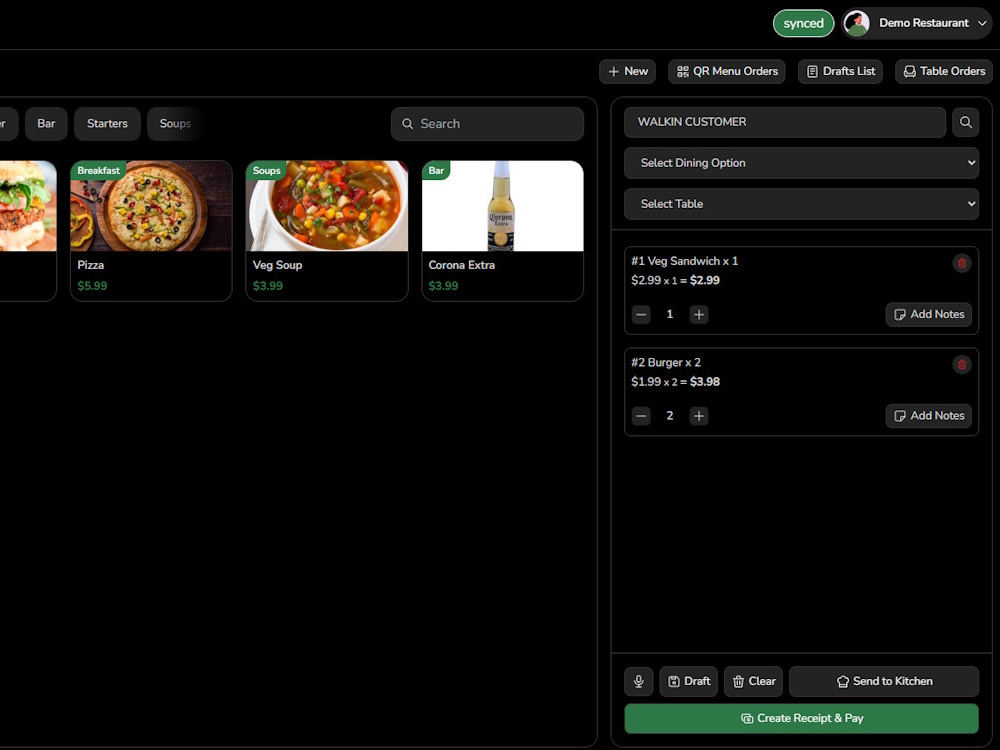Click the Breakfast label on Pizza card
Image resolution: width=1000 pixels, height=750 pixels.
tap(98, 170)
